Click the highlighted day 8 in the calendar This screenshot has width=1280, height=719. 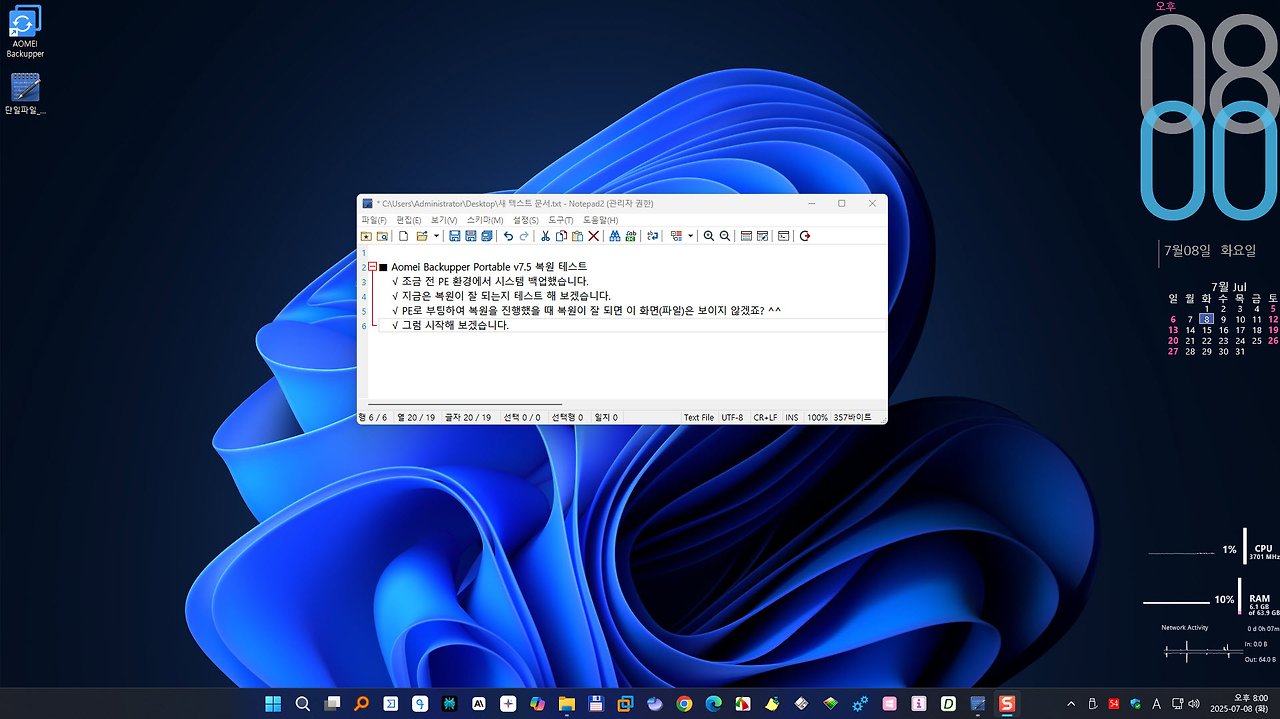click(1207, 319)
